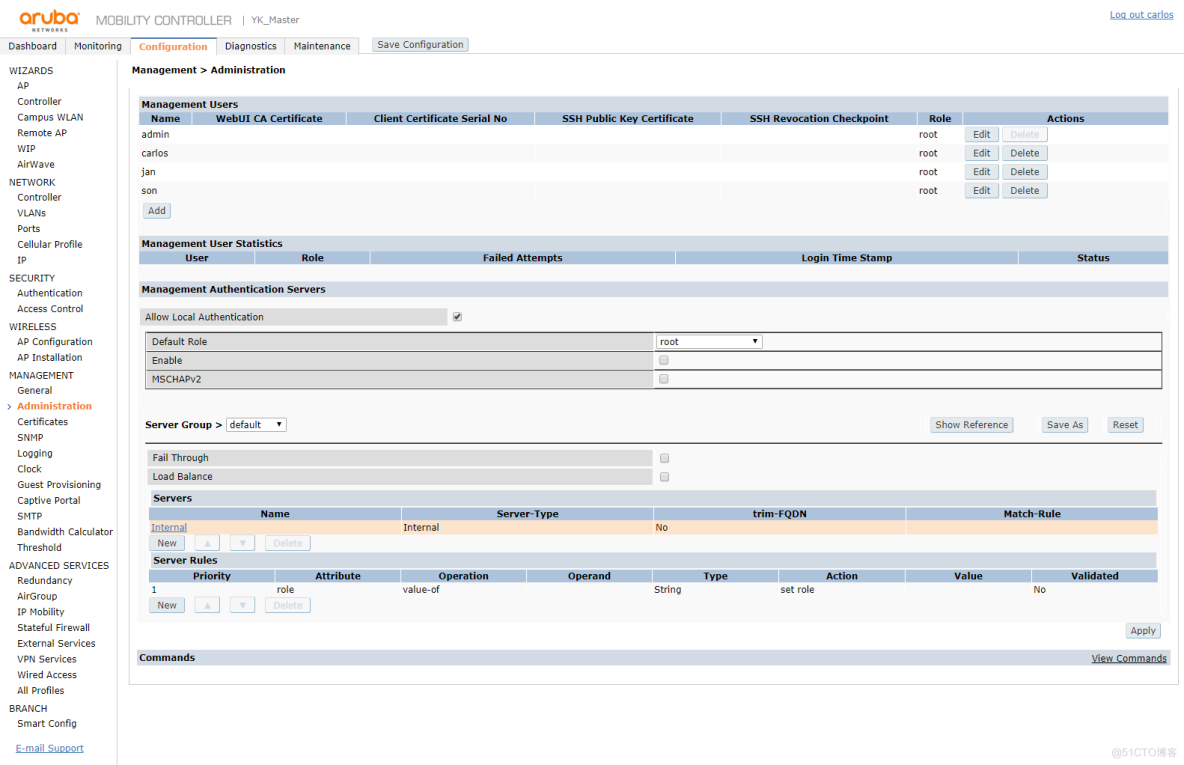Edit the admin management user
This screenshot has height=765, width=1184.
[981, 134]
